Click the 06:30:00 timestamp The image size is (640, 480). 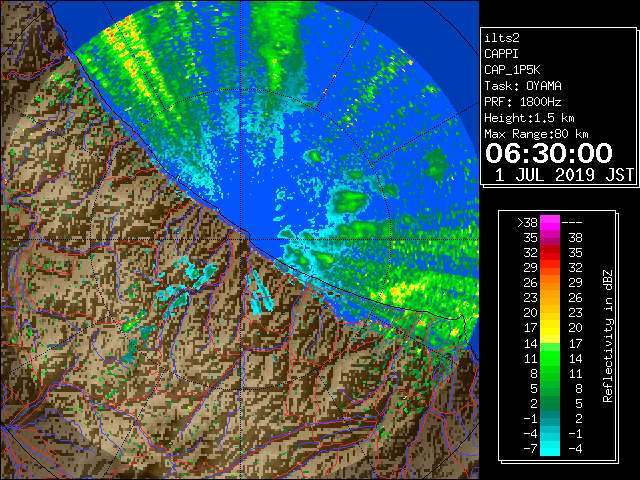point(549,153)
